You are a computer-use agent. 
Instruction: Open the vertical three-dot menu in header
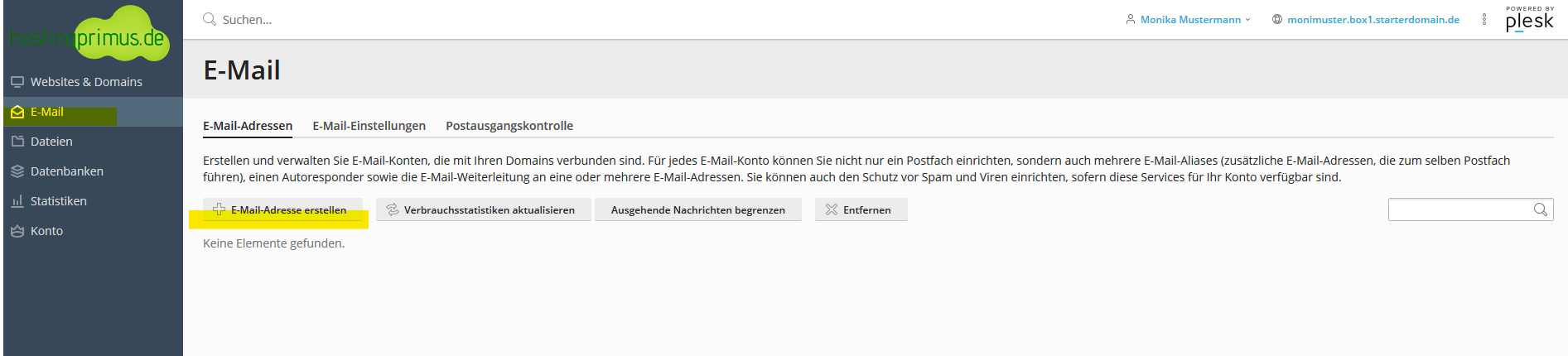click(x=1484, y=19)
